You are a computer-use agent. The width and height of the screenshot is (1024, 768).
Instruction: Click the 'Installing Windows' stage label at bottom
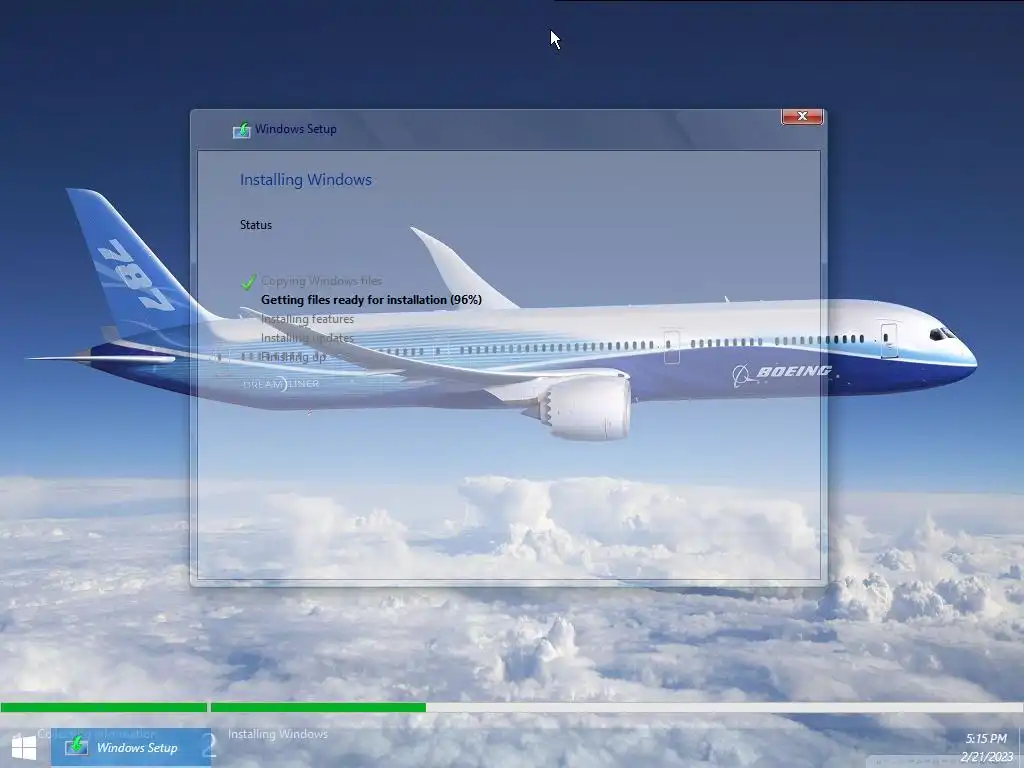coord(278,734)
